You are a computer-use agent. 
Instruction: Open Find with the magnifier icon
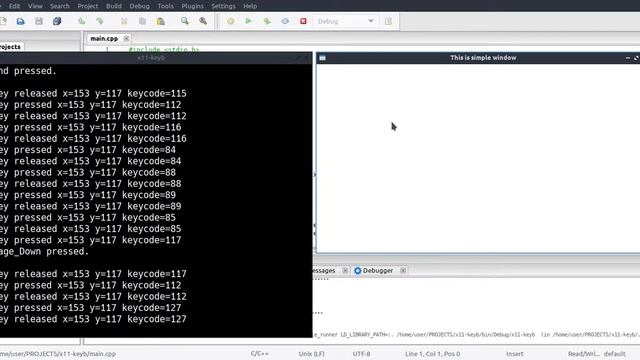click(x=185, y=21)
